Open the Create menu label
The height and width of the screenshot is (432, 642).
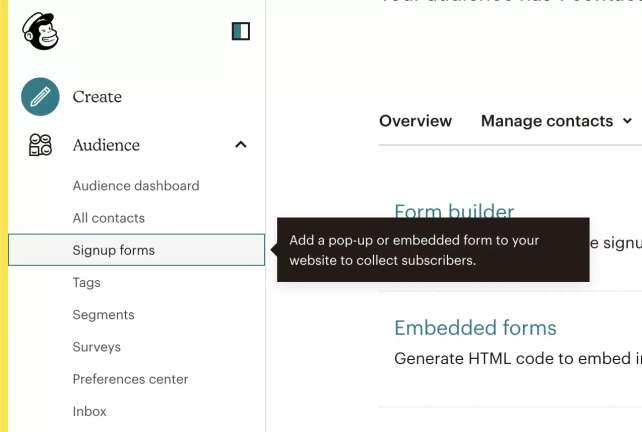click(97, 97)
